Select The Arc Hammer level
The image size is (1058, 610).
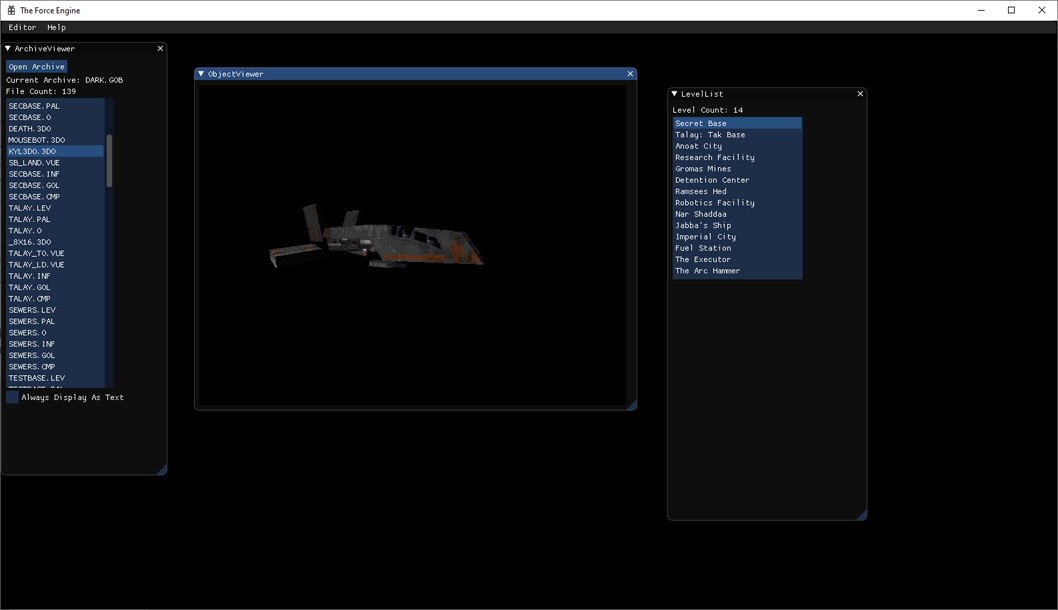click(737, 271)
